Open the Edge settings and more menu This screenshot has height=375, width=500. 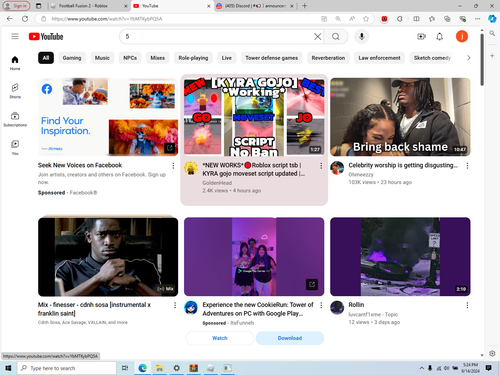click(478, 19)
